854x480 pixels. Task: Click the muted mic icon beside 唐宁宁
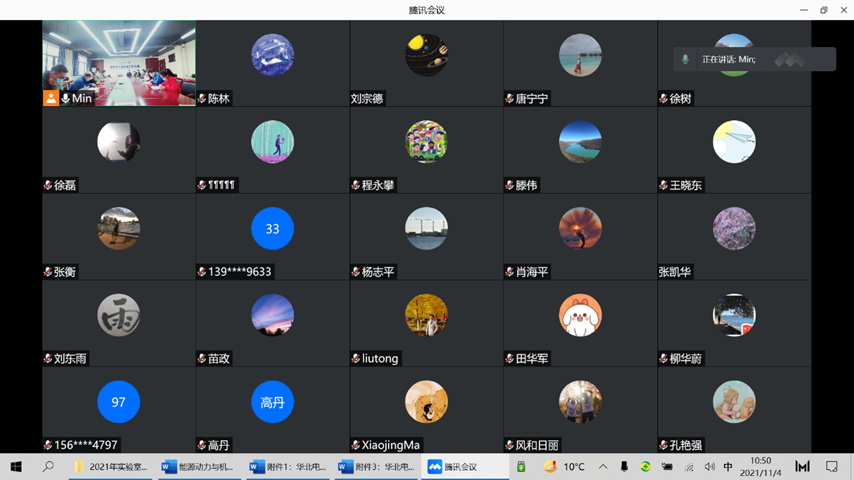510,99
